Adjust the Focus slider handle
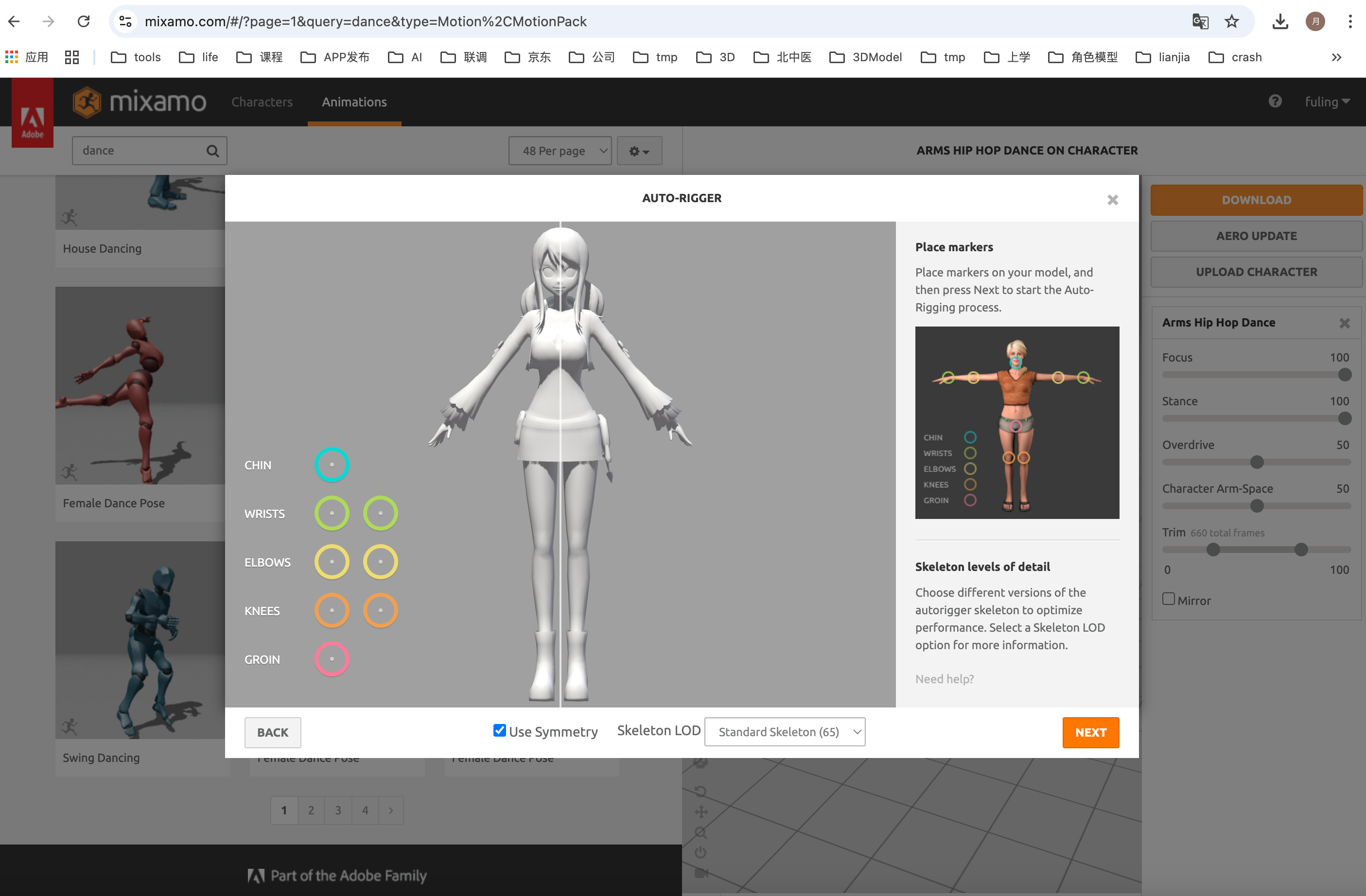 tap(1344, 375)
